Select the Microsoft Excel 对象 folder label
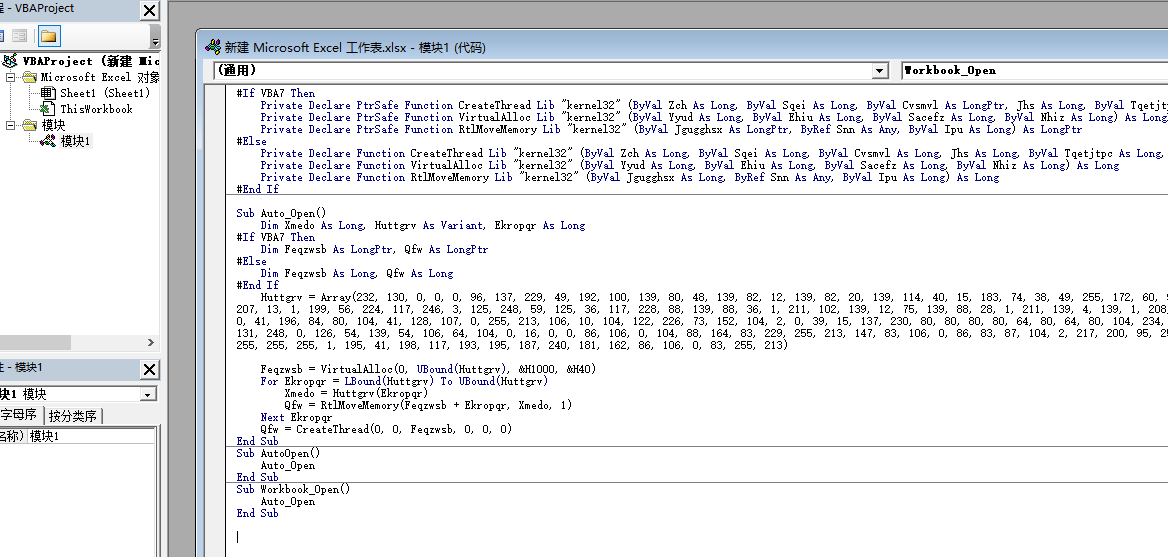The height and width of the screenshot is (557, 1168). [x=100, y=77]
